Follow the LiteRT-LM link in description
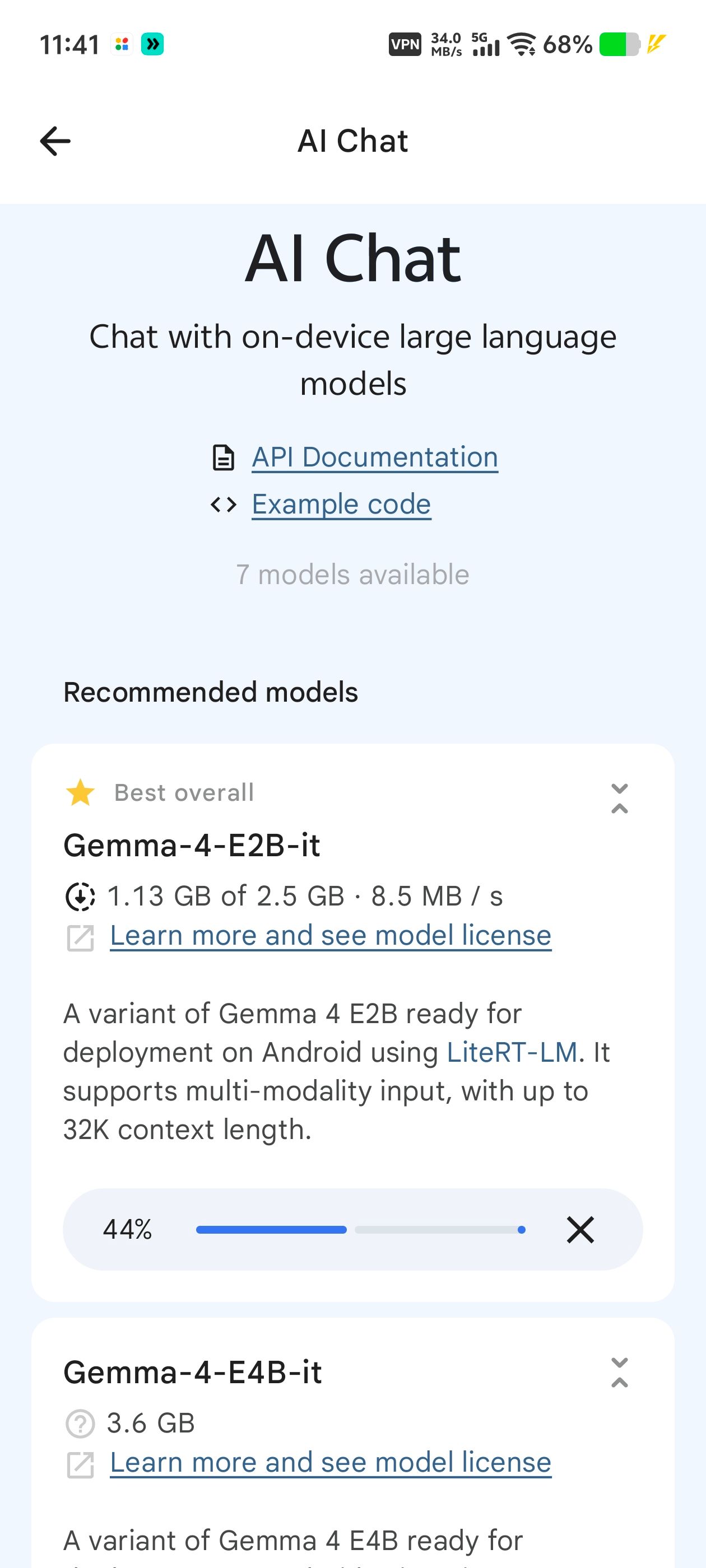The width and height of the screenshot is (706, 1568). click(512, 1052)
